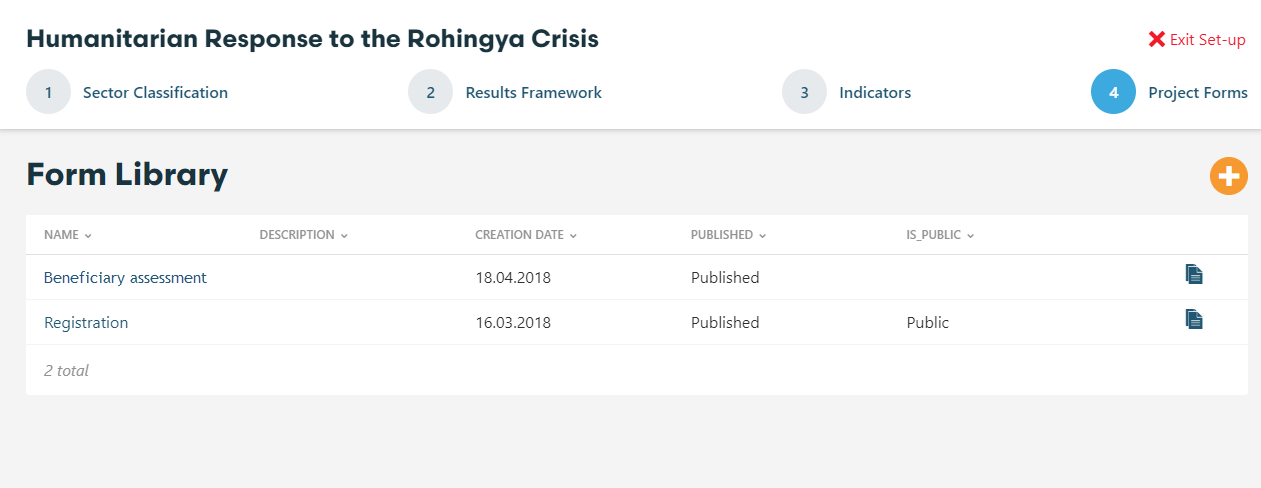
Task: Go to Sector Classification step
Action: (x=155, y=93)
